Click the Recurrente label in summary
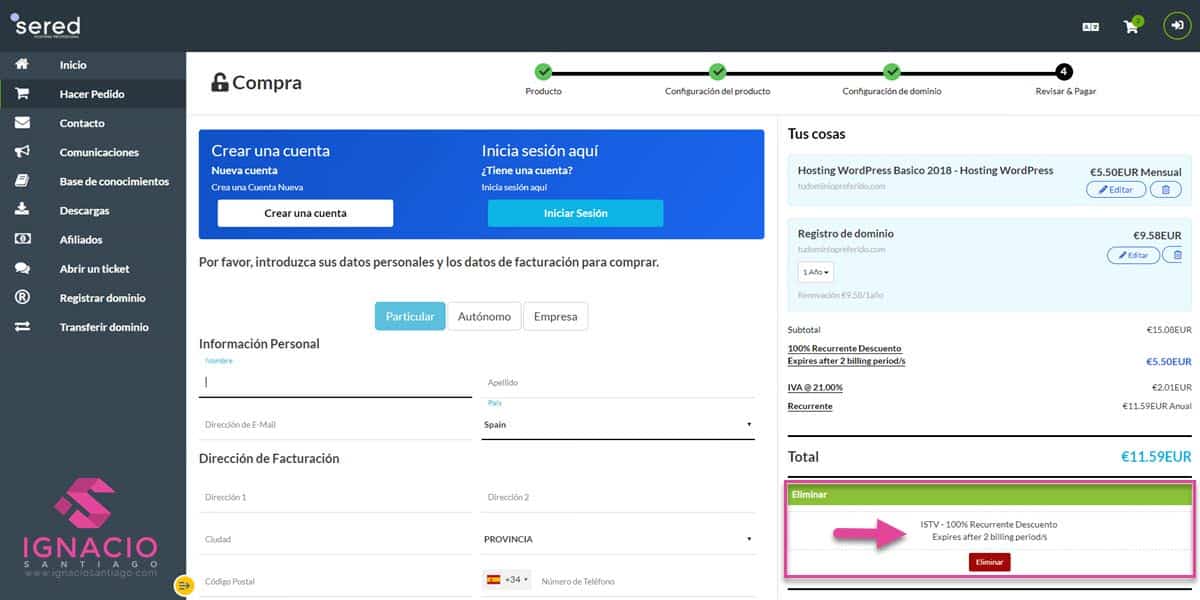This screenshot has width=1200, height=600. pos(810,406)
